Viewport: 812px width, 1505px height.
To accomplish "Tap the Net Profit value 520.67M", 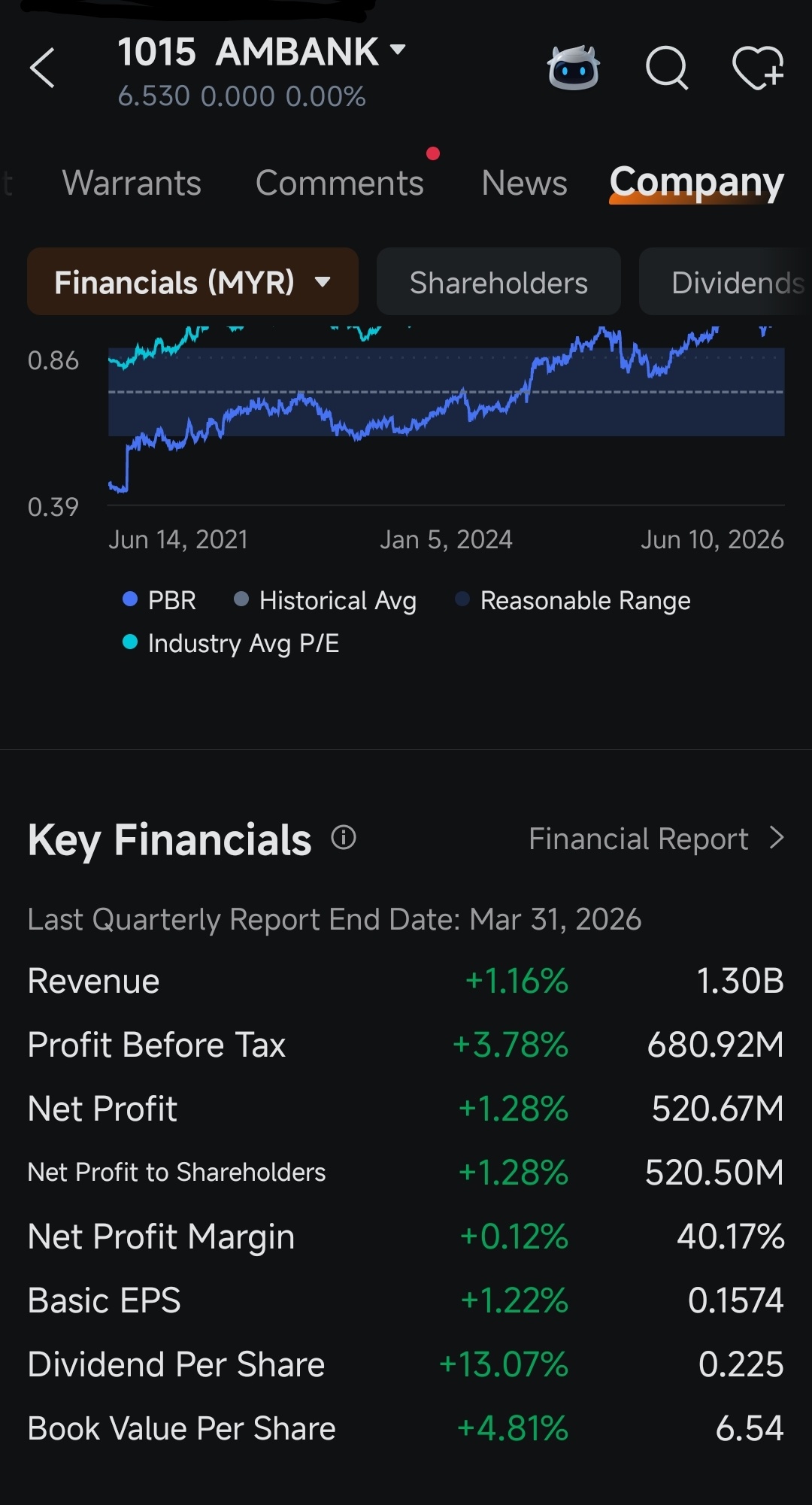I will point(718,1109).
